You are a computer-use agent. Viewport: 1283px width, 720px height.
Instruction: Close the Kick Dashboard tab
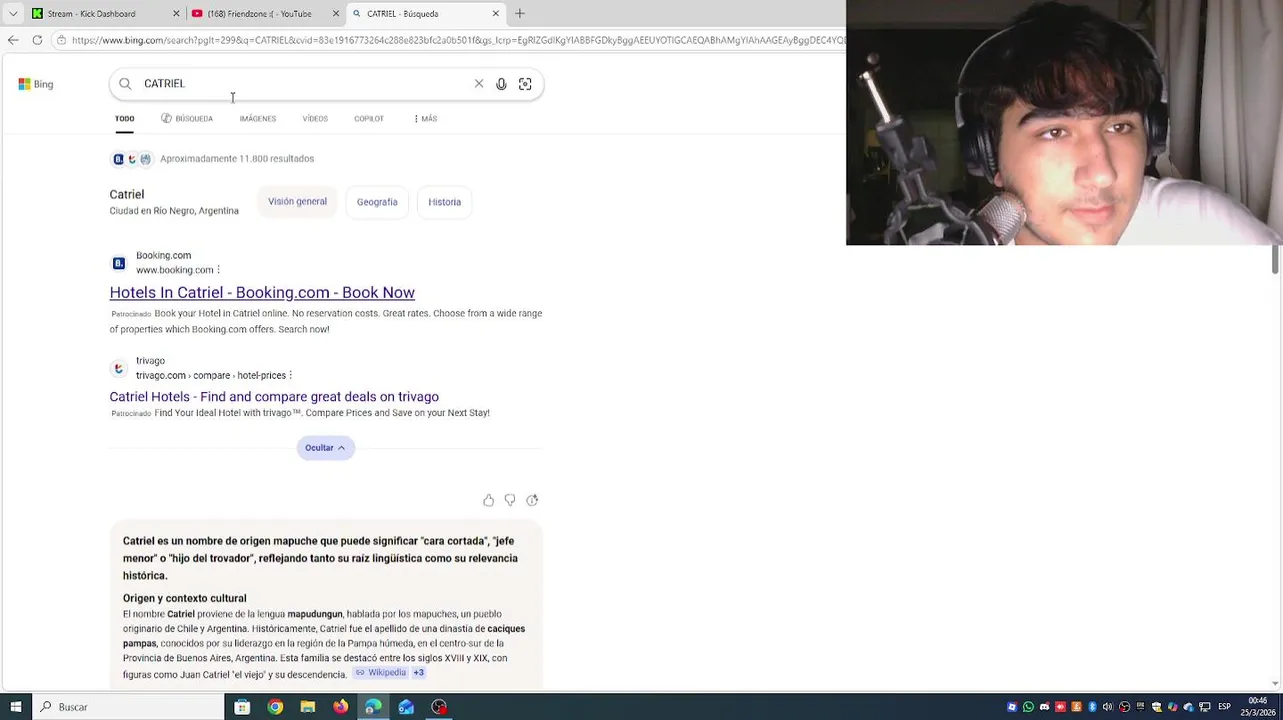(177, 13)
